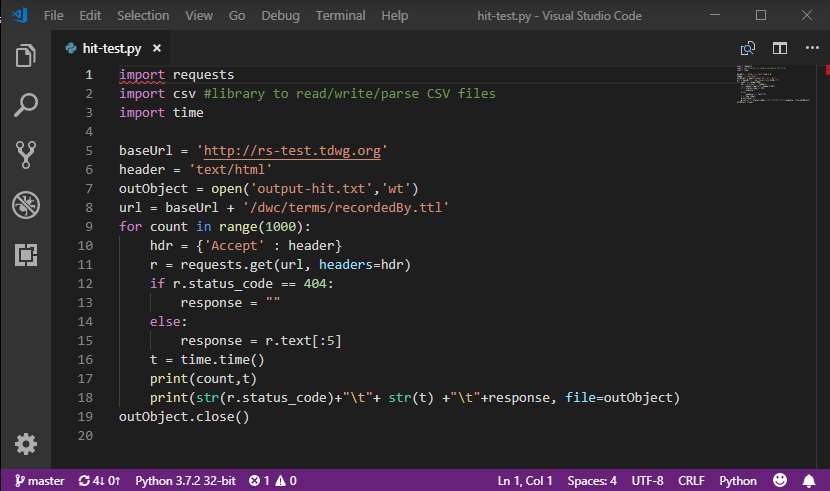The image size is (830, 491).
Task: Click the feedback smiley icon
Action: coord(780,481)
